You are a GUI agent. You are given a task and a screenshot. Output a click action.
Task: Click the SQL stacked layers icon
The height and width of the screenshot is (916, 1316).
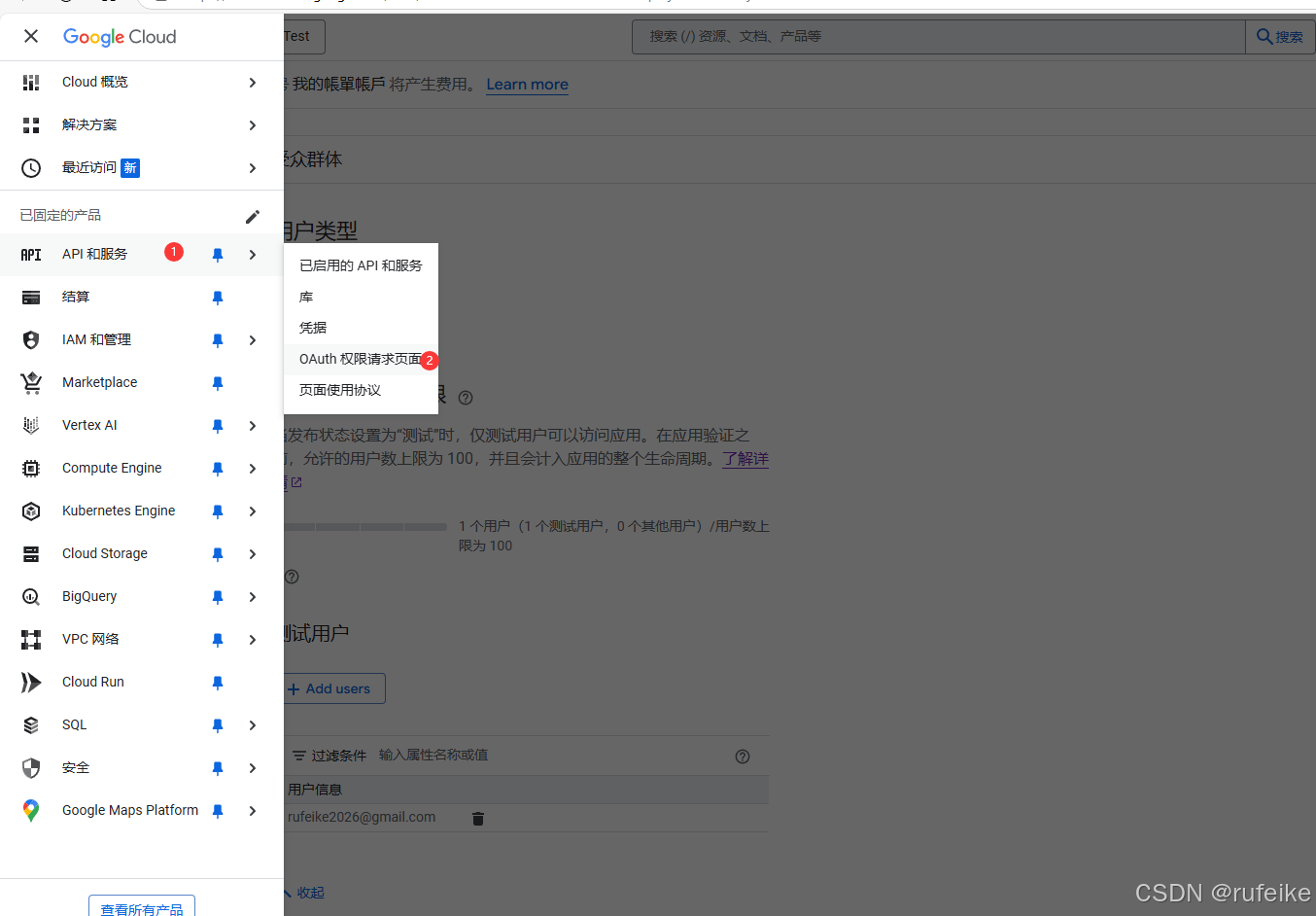click(31, 725)
